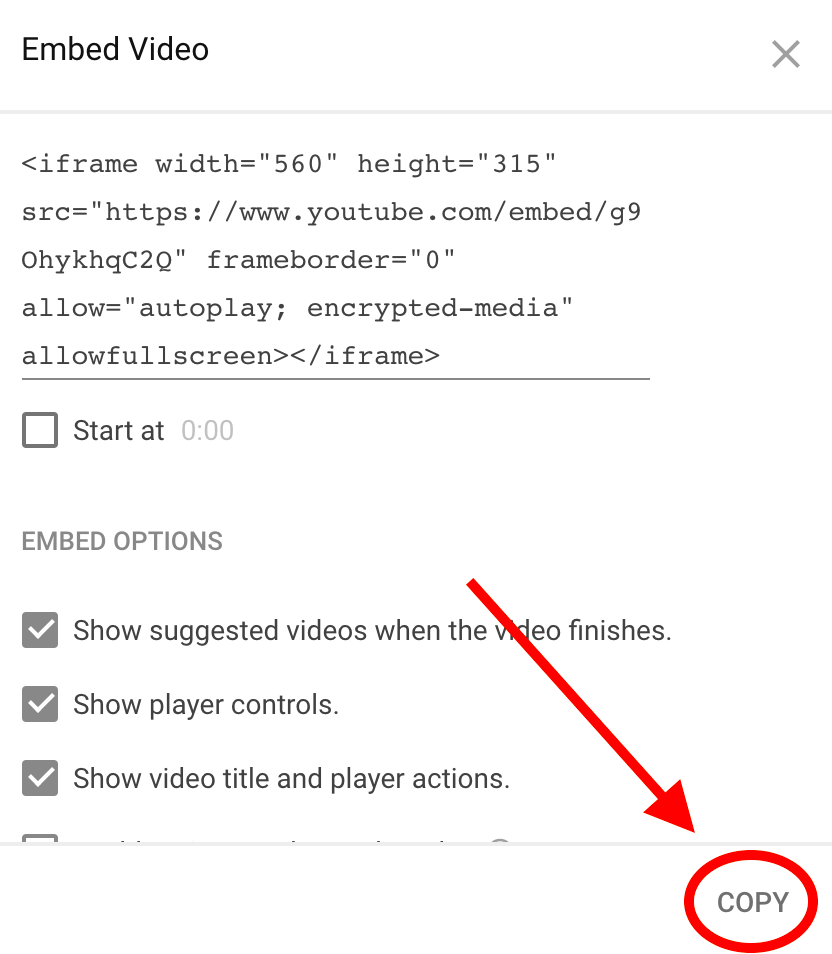This screenshot has height=954, width=832.
Task: Click the help icon partially hidden at bottom
Action: point(500,840)
